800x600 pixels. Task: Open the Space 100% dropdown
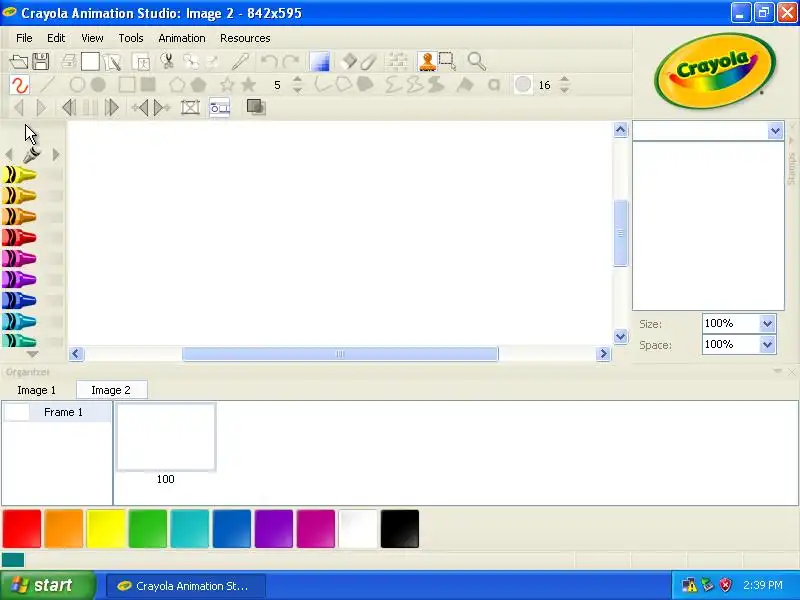pyautogui.click(x=767, y=345)
